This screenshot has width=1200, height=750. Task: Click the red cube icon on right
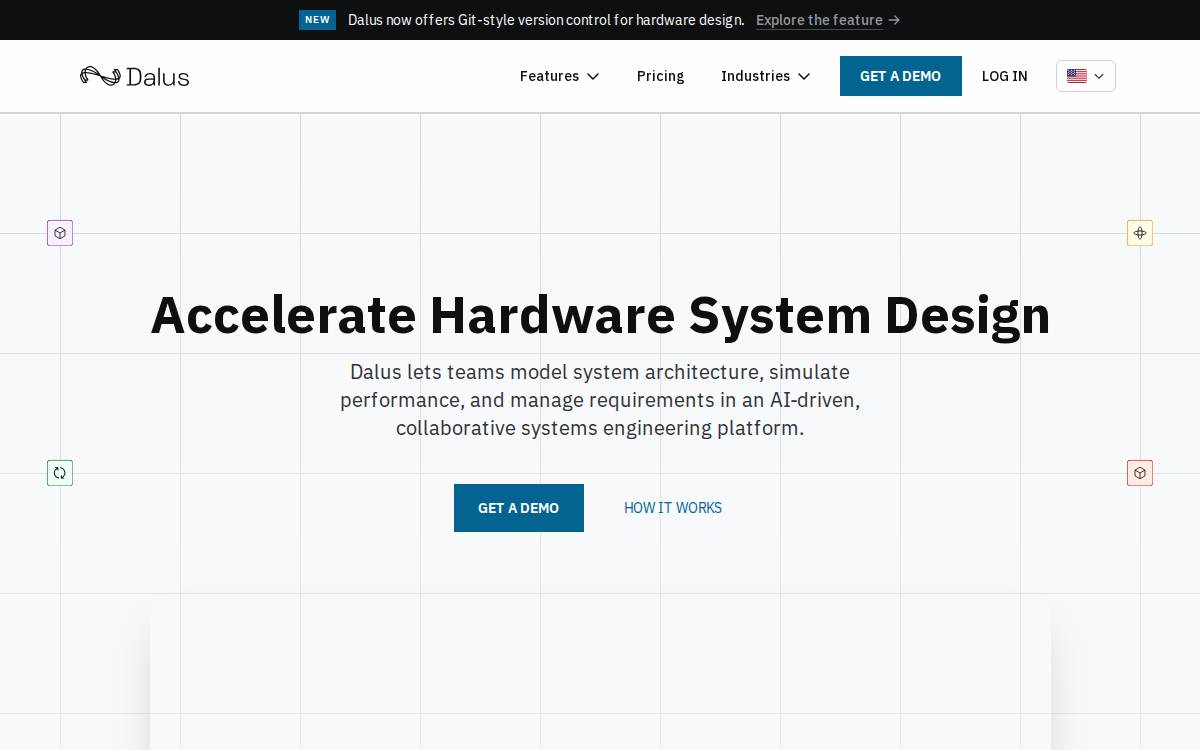tap(1140, 473)
